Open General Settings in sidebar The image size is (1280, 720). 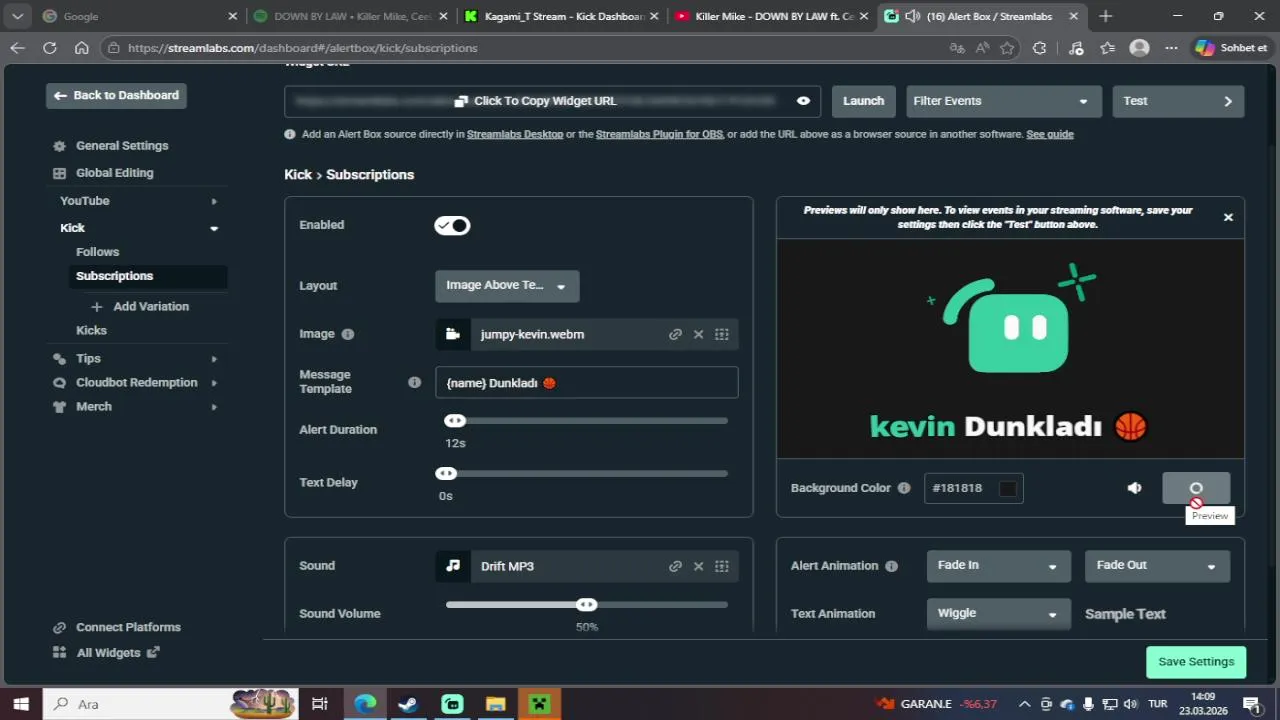pos(122,146)
